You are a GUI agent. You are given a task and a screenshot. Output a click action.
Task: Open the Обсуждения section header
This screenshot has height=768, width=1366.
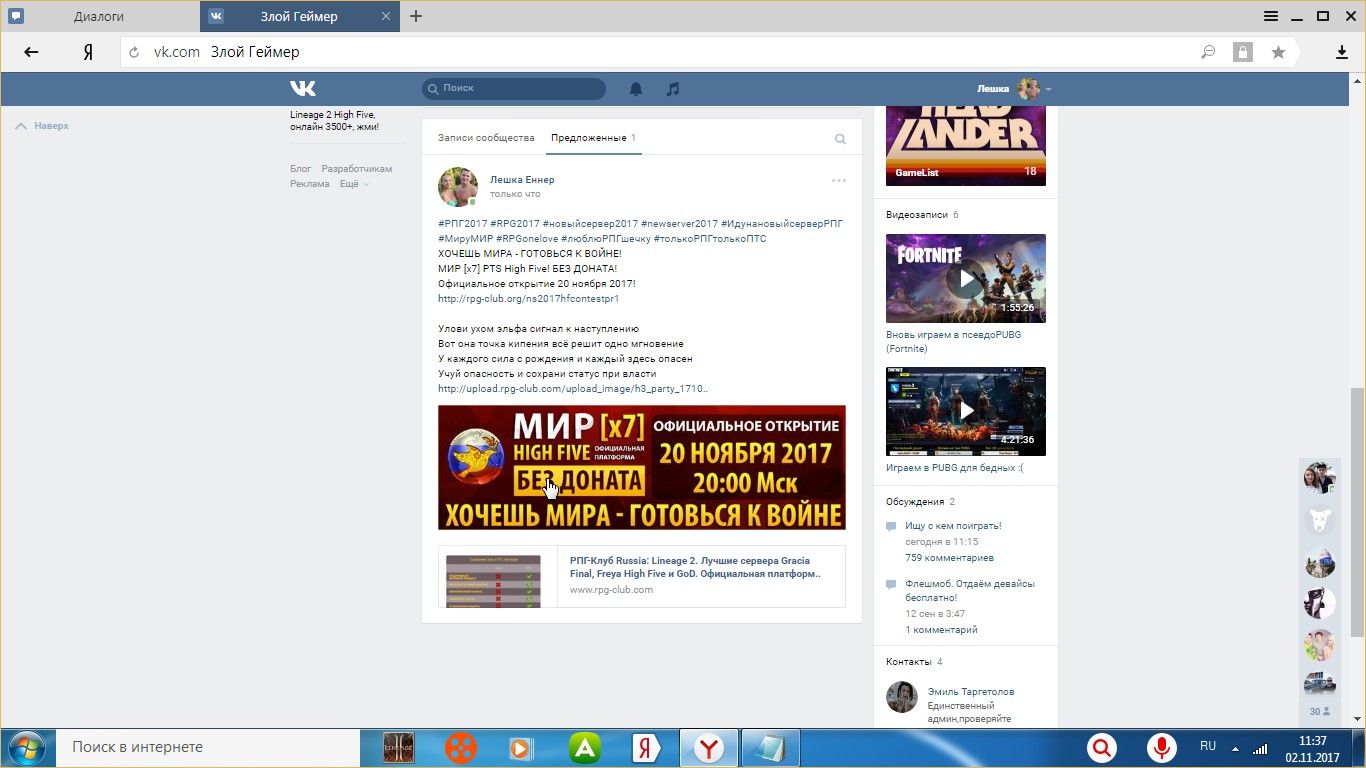click(x=920, y=502)
